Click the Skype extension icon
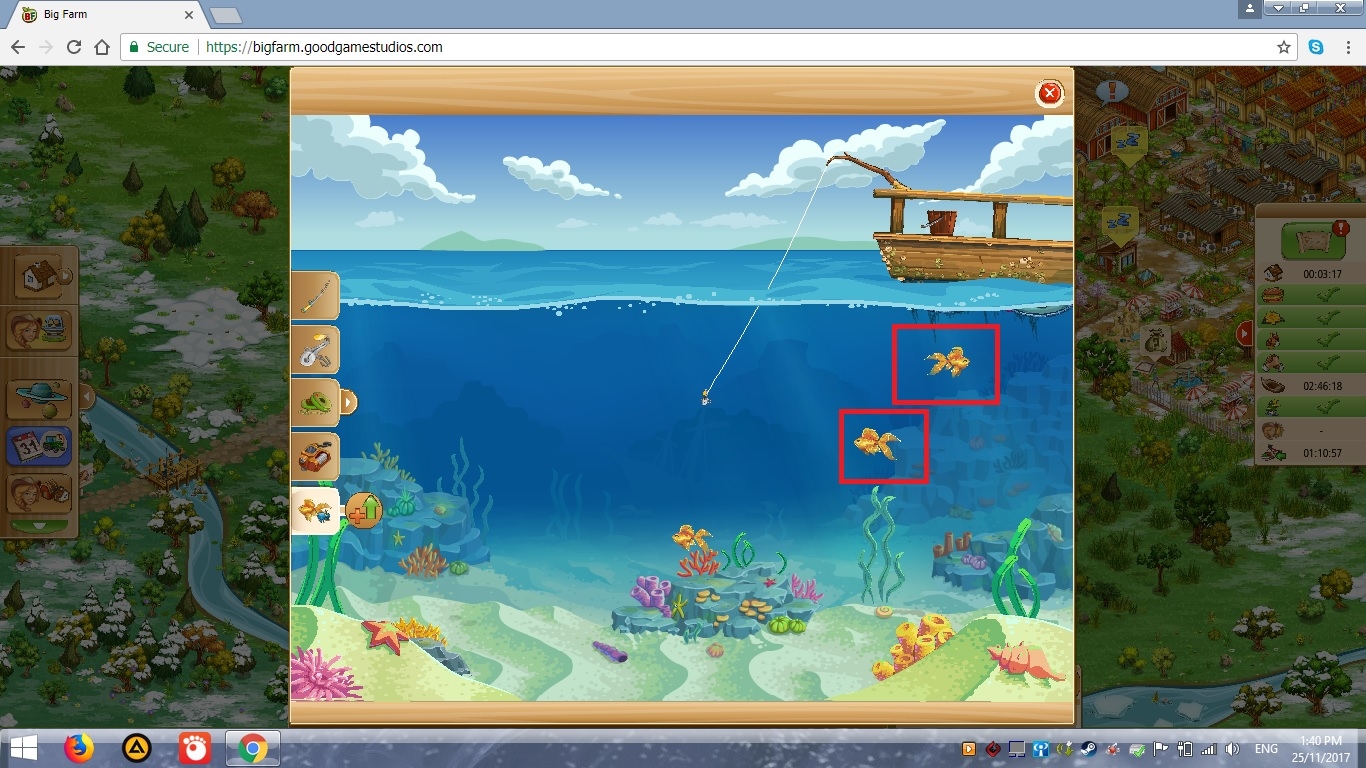Screen dimensions: 1366x768 [1316, 47]
